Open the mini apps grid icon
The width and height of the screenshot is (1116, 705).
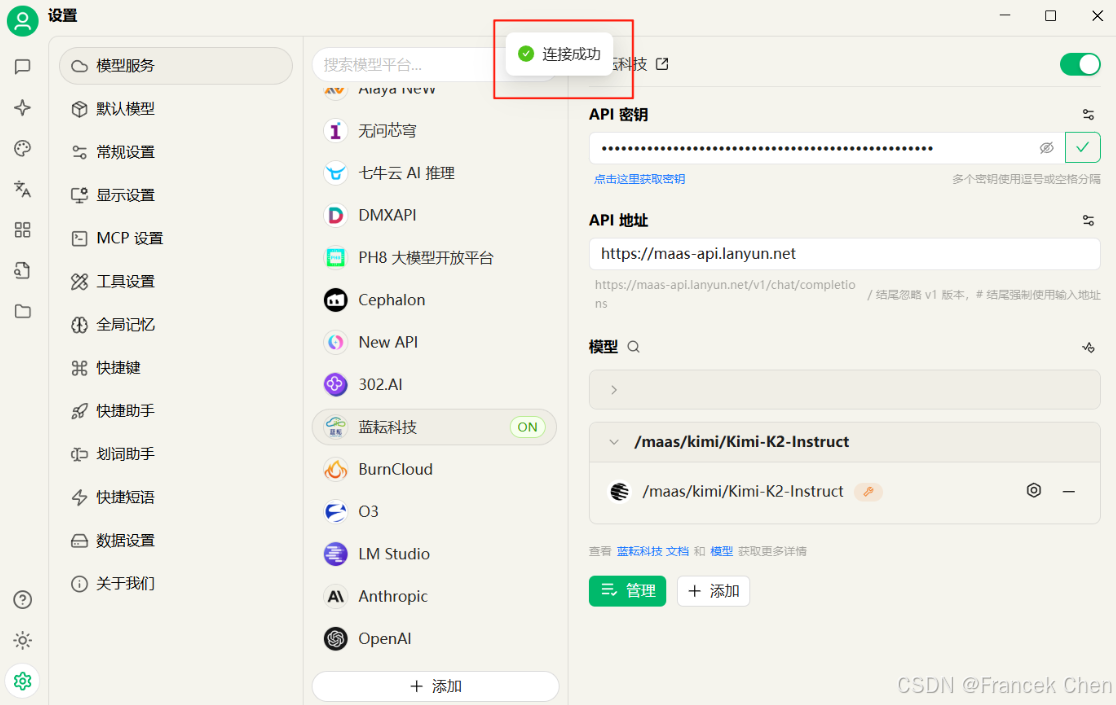coord(23,230)
